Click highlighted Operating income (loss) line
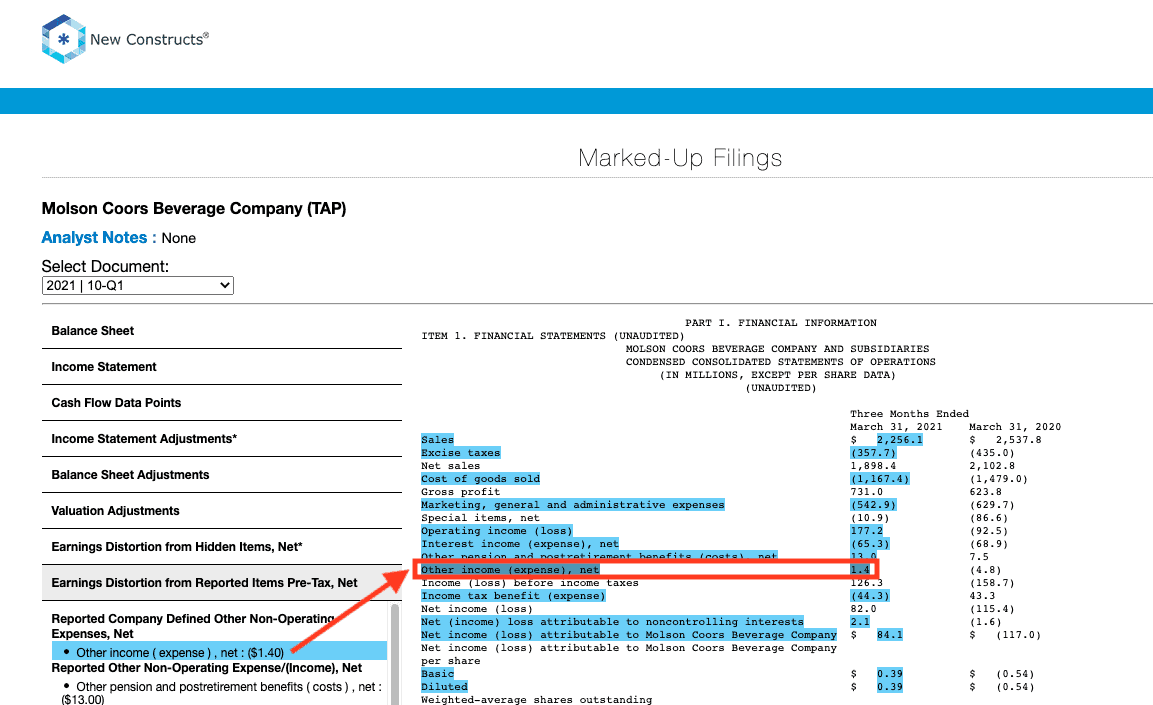The width and height of the screenshot is (1153, 705). click(496, 531)
